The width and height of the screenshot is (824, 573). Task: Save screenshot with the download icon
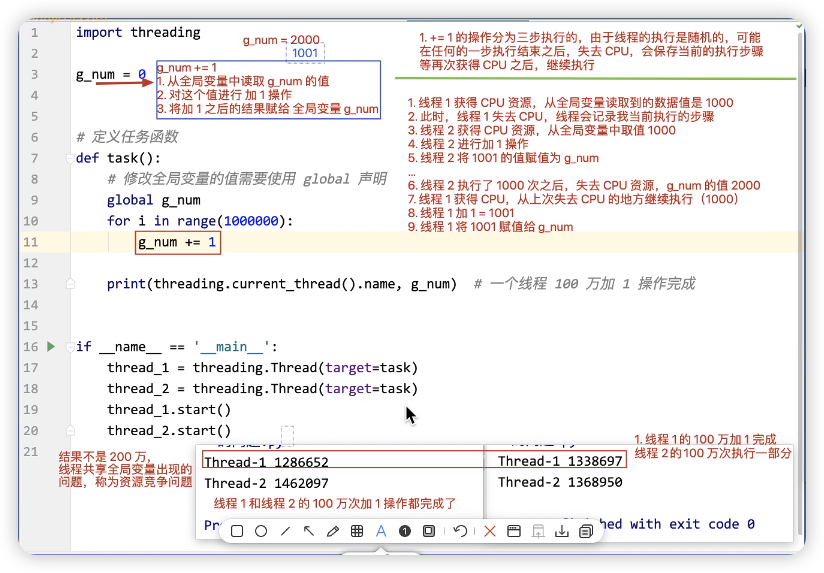tap(562, 531)
